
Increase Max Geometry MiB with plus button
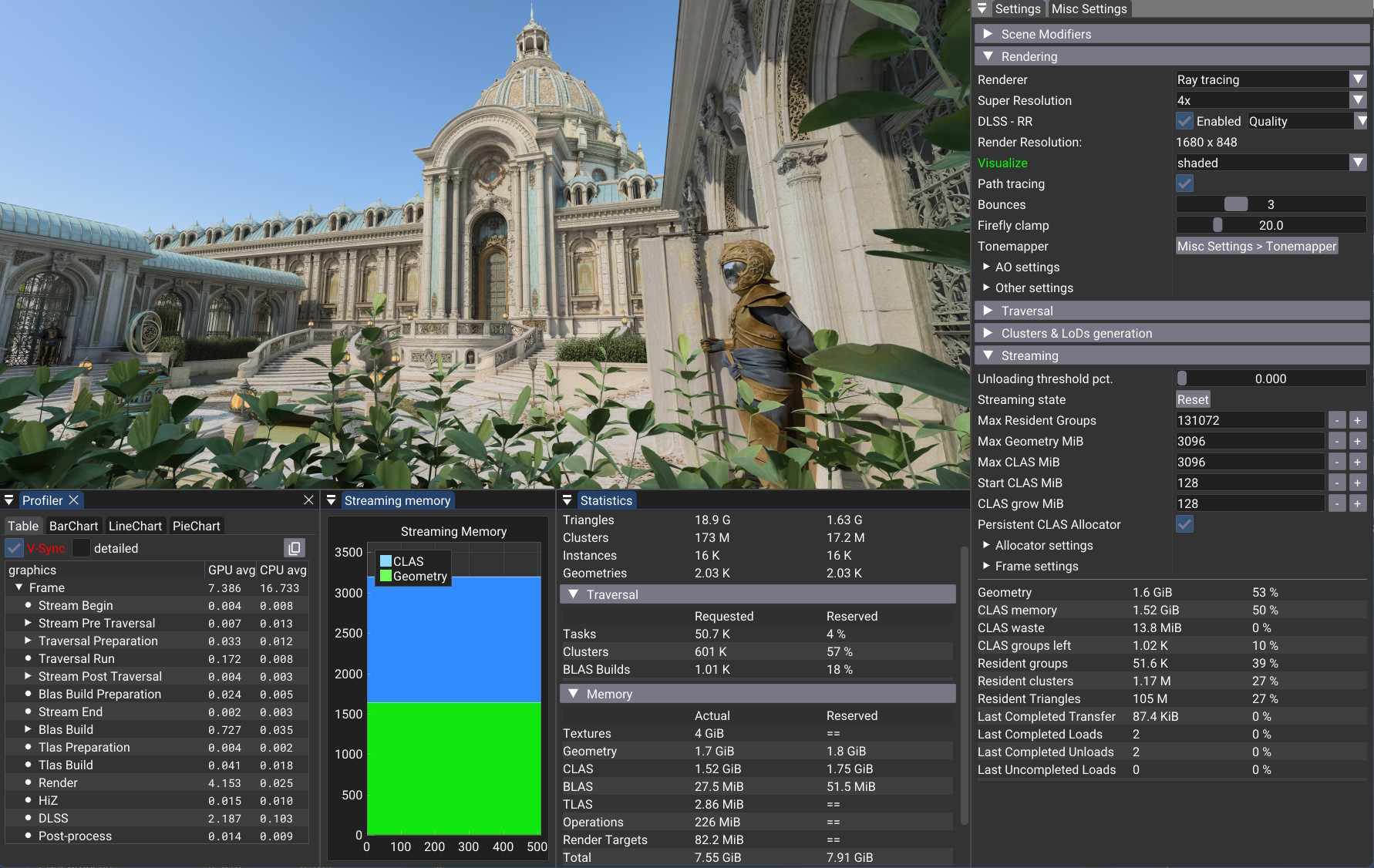tap(1358, 441)
